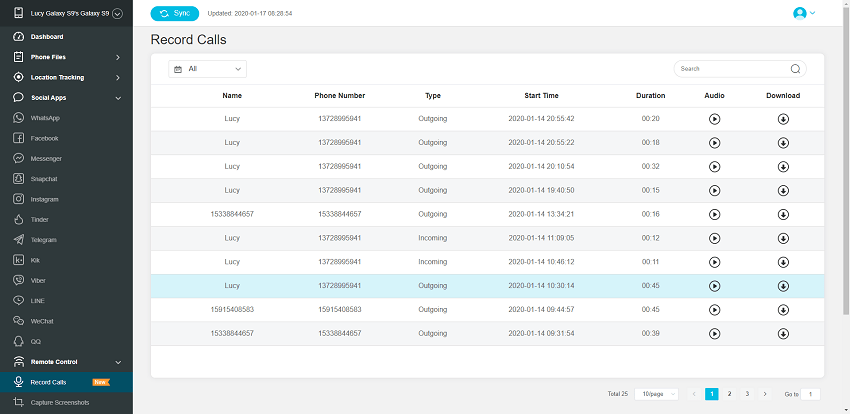Open Instagram in the sidebar
This screenshot has width=850, height=414.
tap(66, 199)
